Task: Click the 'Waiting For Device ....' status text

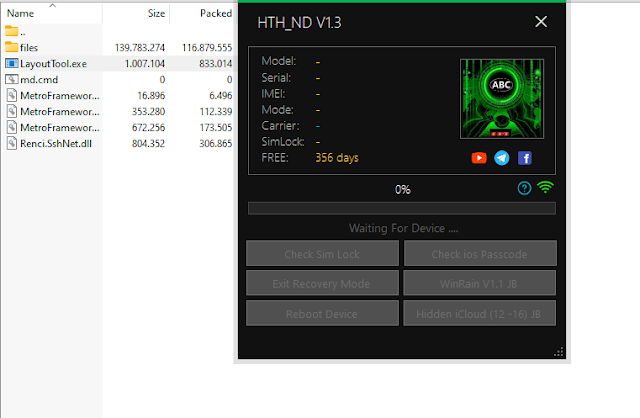Action: pos(403,228)
